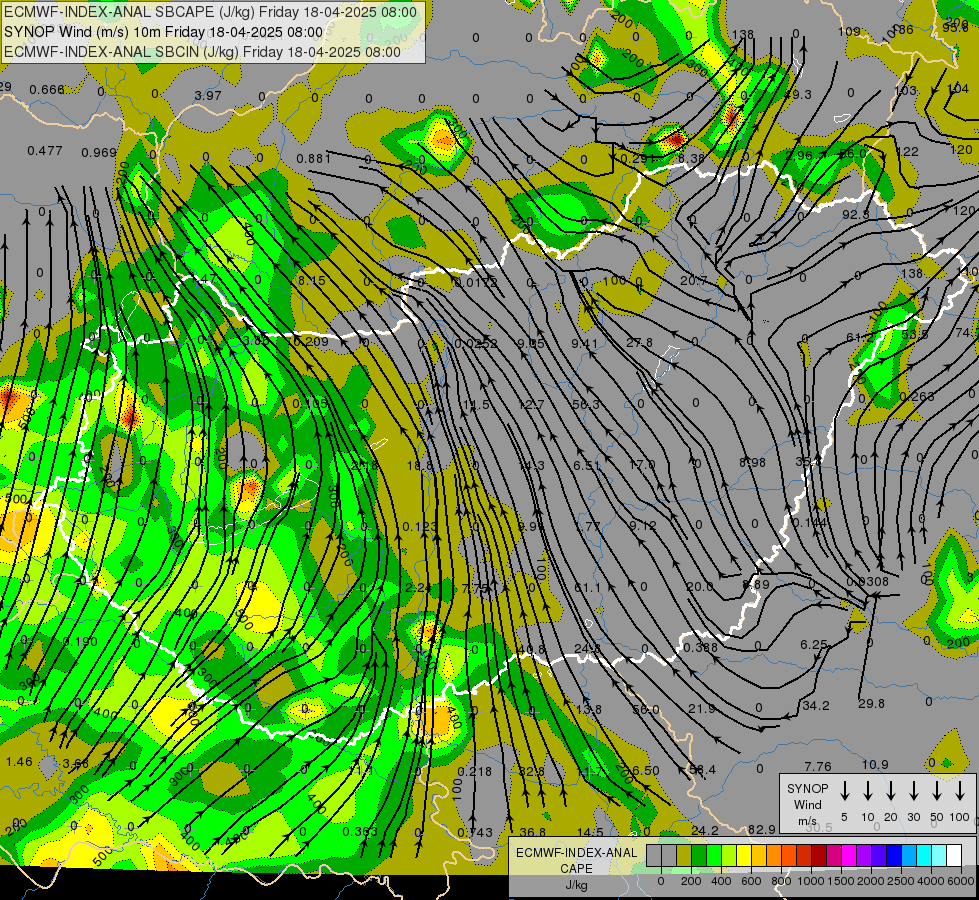Click the map value 6.25
979x900 pixels.
point(814,645)
